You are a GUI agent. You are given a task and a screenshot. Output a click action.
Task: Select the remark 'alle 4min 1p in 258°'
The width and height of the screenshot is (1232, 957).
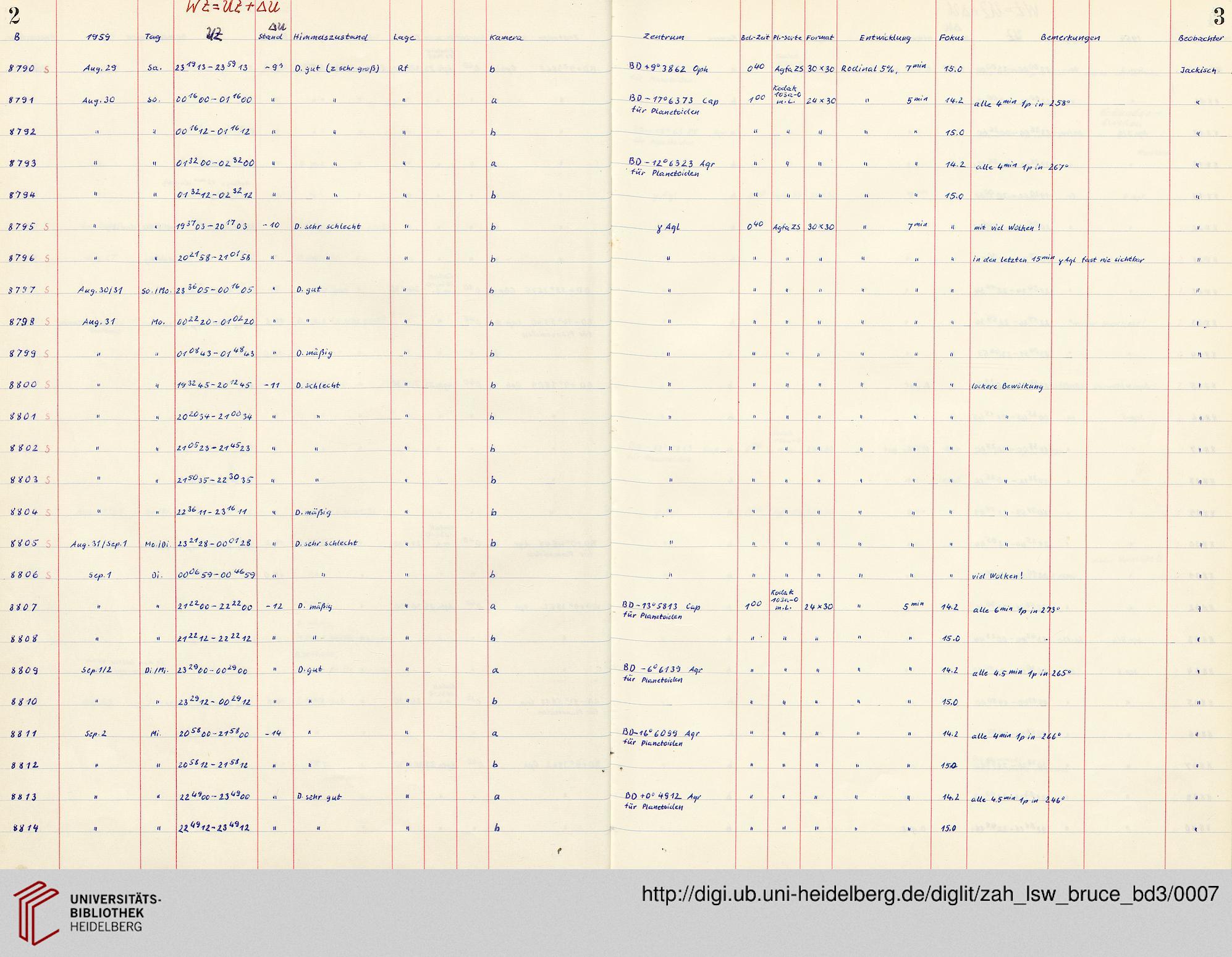(1021, 104)
